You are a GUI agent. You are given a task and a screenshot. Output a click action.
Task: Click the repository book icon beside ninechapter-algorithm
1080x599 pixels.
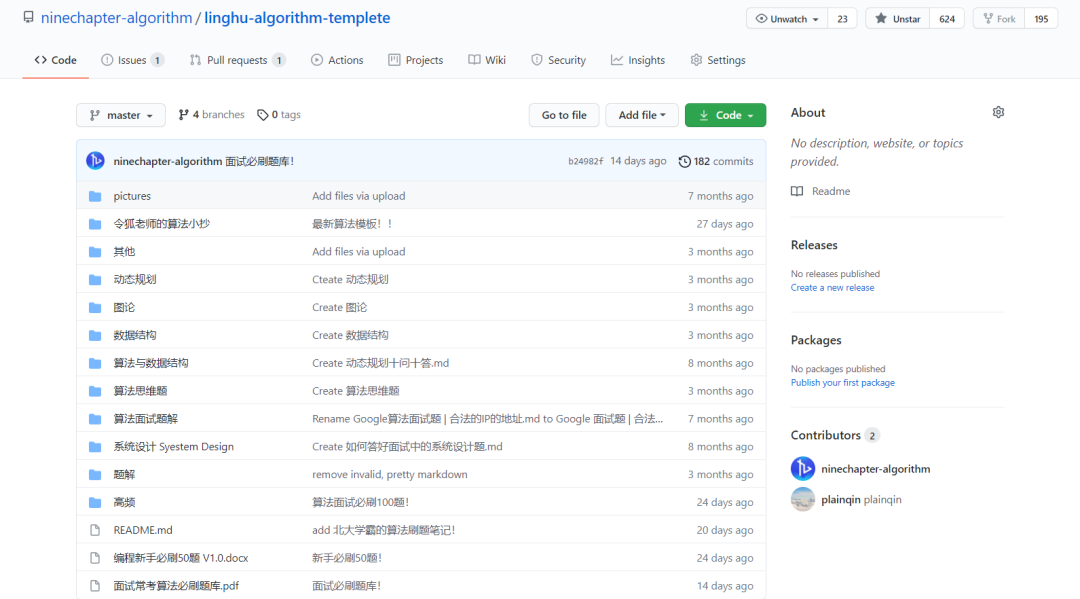[28, 17]
